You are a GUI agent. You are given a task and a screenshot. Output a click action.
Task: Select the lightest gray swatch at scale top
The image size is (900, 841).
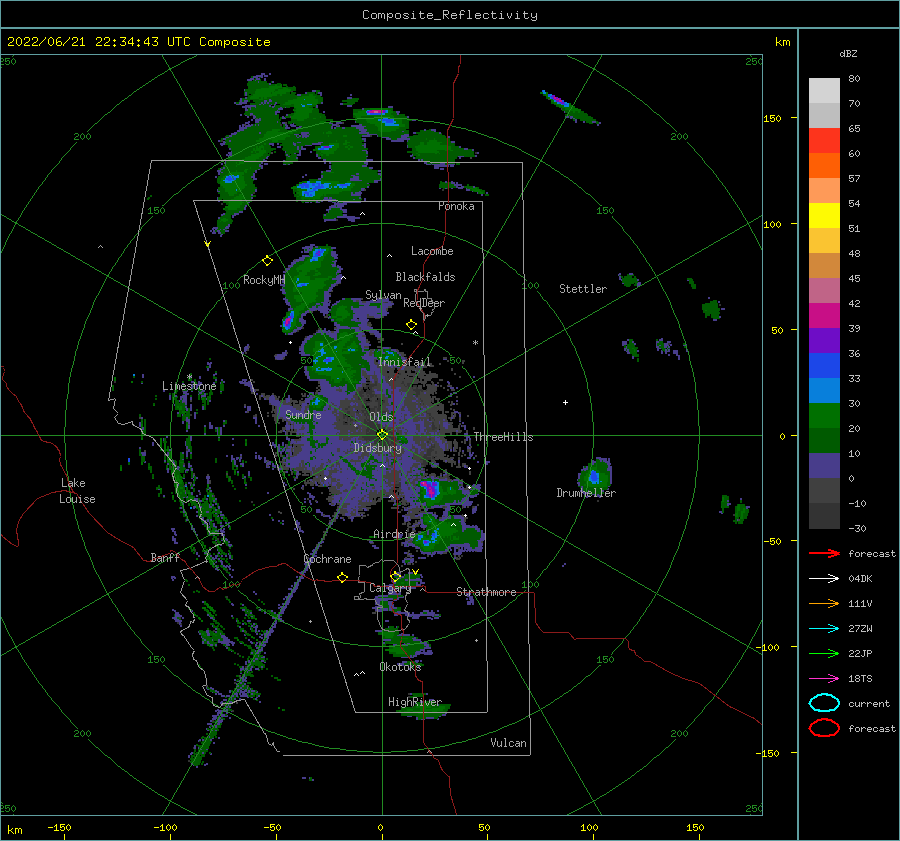[x=824, y=90]
